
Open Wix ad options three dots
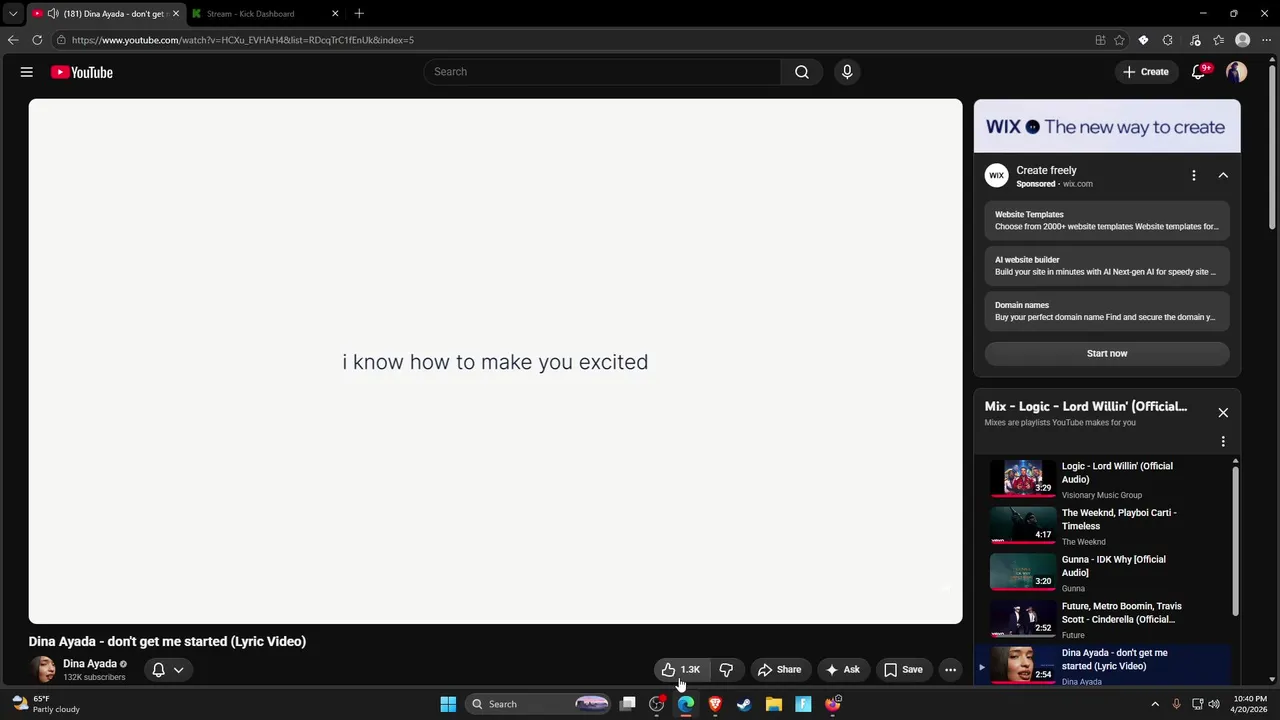[x=1193, y=175]
